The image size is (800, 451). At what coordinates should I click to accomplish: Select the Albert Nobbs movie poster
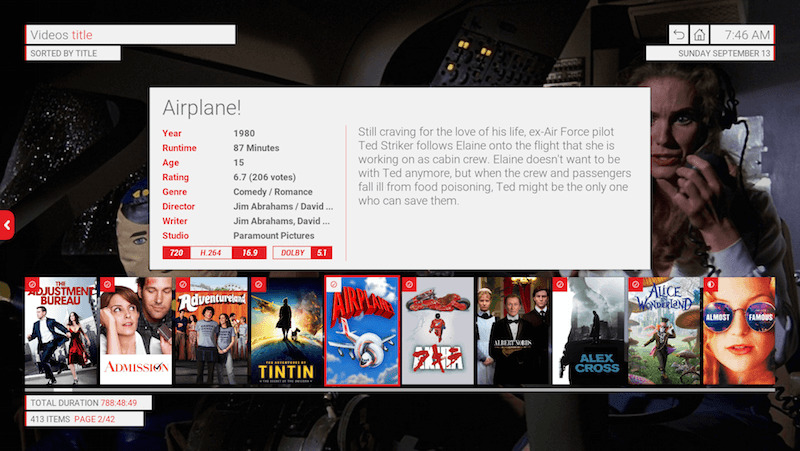(x=513, y=331)
